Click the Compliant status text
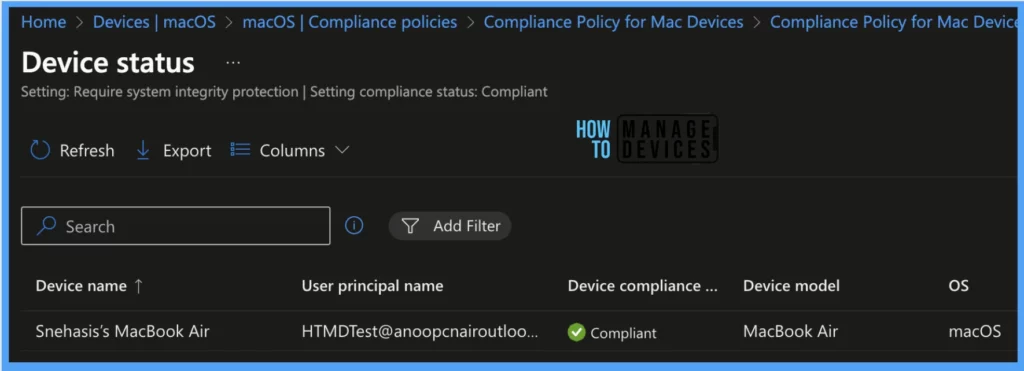This screenshot has height=371, width=1024. tap(623, 333)
